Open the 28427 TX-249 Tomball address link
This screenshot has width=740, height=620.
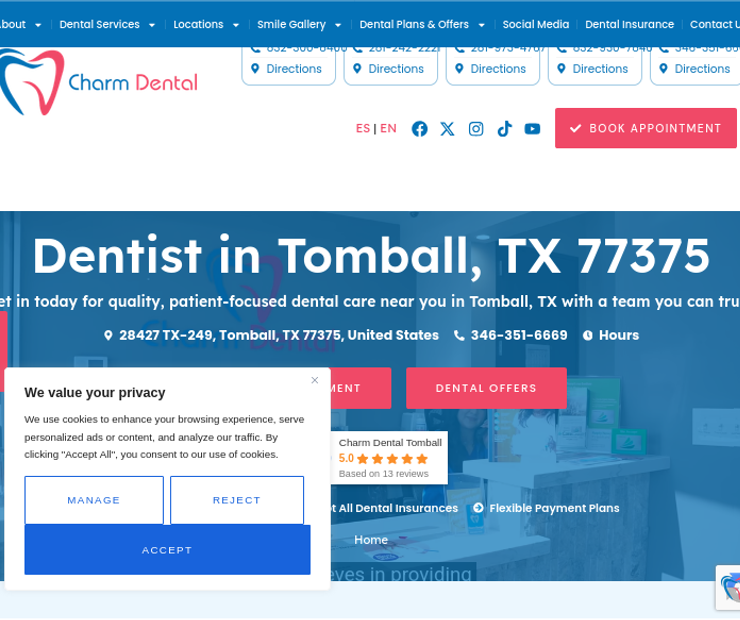(279, 335)
